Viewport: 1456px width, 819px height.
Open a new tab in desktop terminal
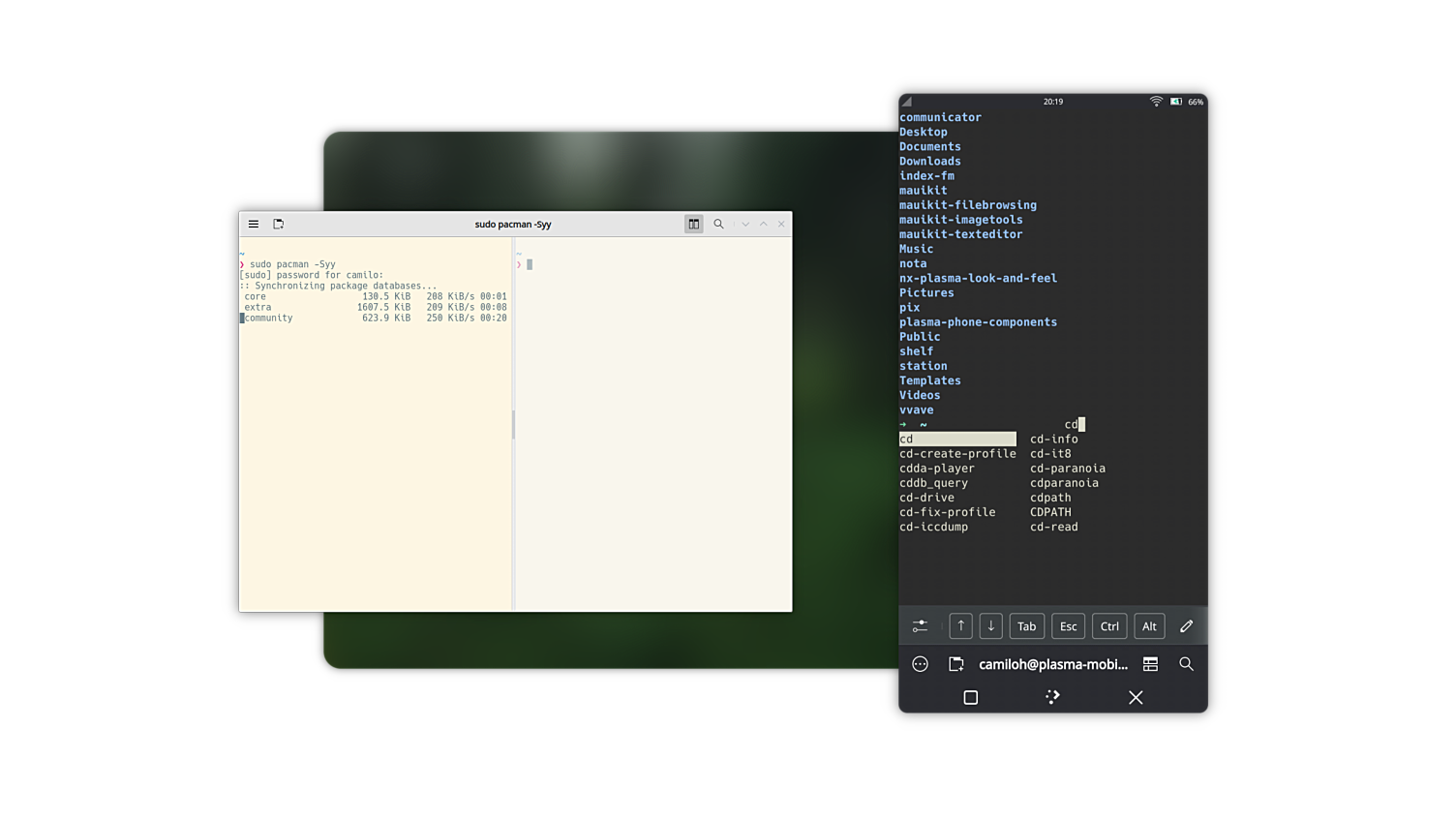click(279, 224)
